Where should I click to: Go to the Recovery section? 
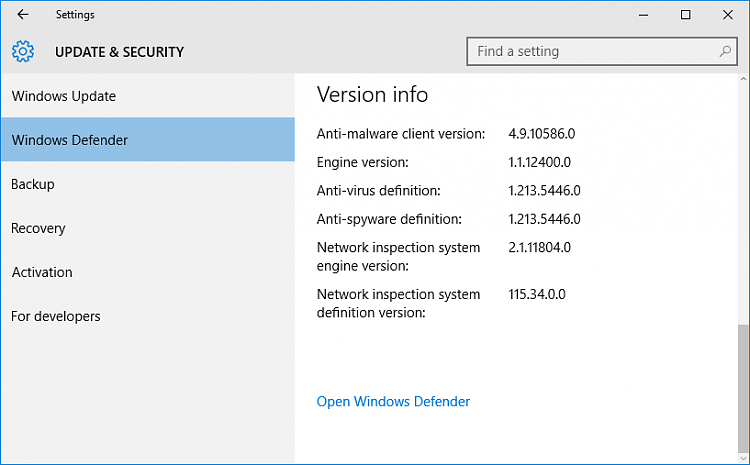148,228
